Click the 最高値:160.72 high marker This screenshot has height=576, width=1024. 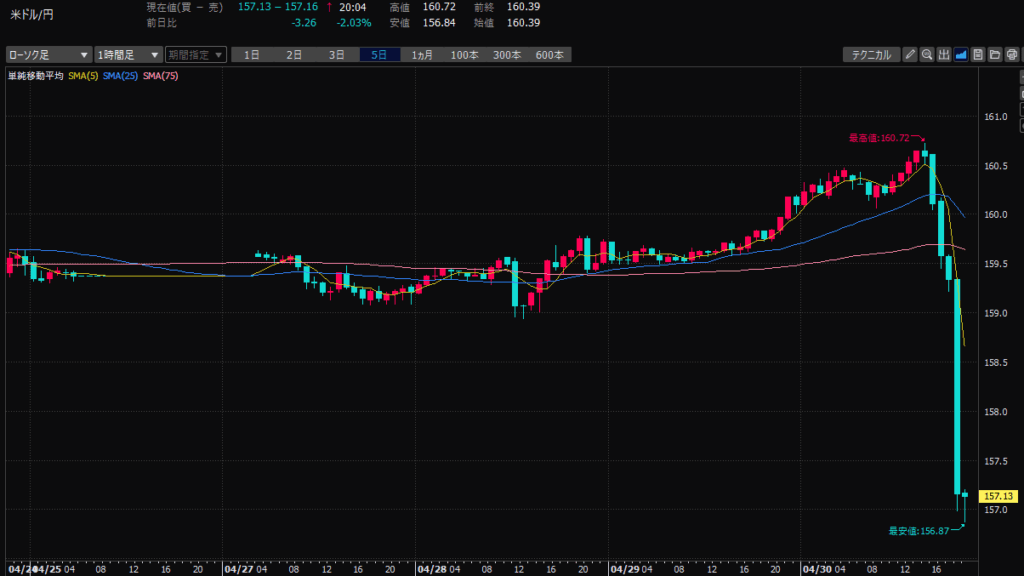879,138
